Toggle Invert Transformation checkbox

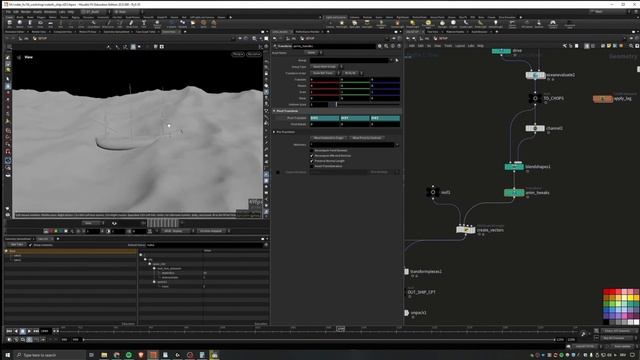click(312, 167)
